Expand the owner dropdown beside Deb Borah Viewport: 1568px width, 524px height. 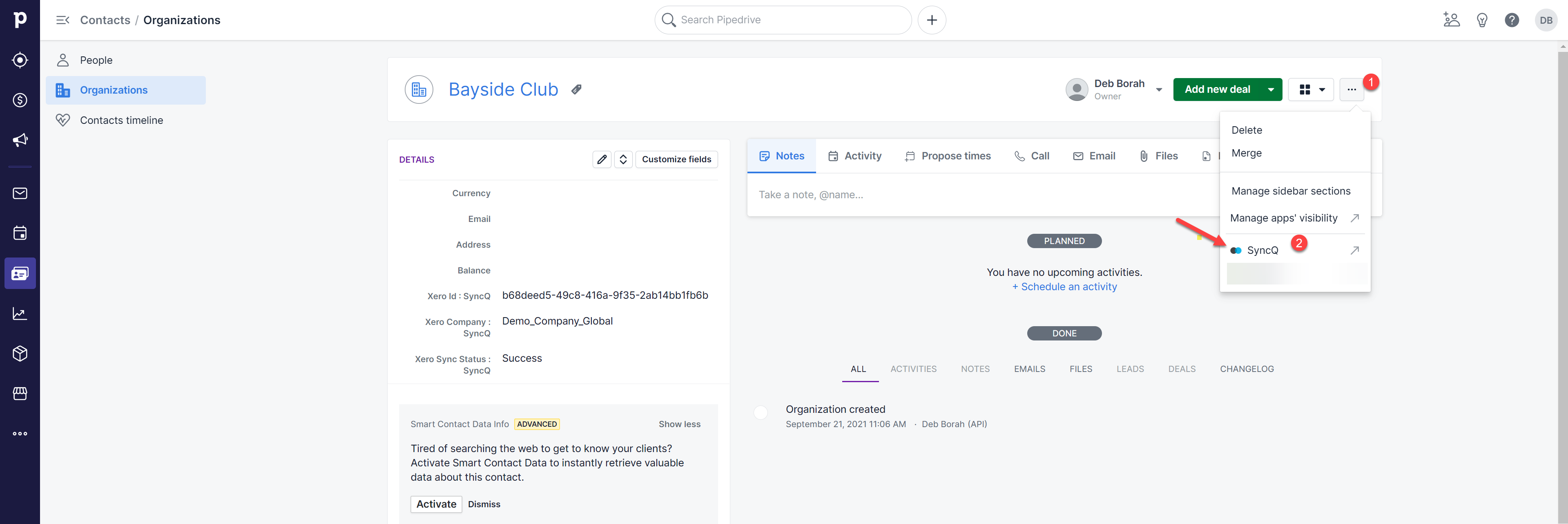[1159, 89]
